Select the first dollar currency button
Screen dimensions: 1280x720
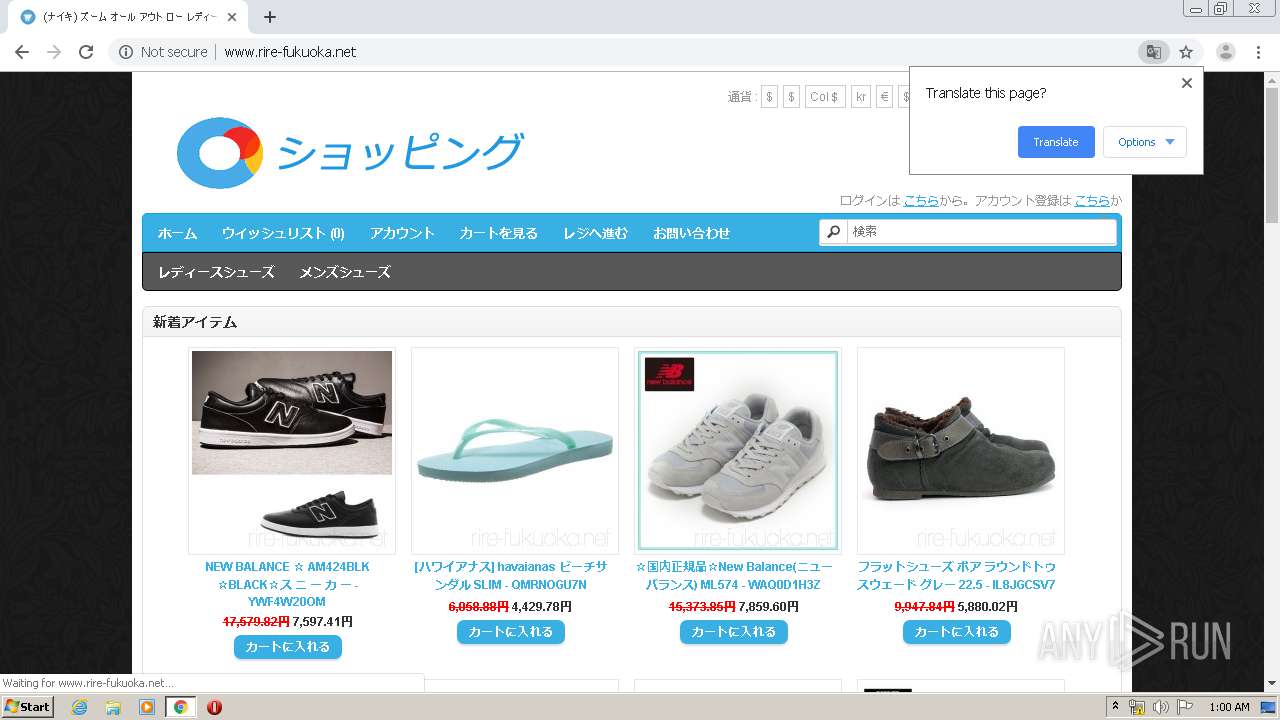[769, 97]
